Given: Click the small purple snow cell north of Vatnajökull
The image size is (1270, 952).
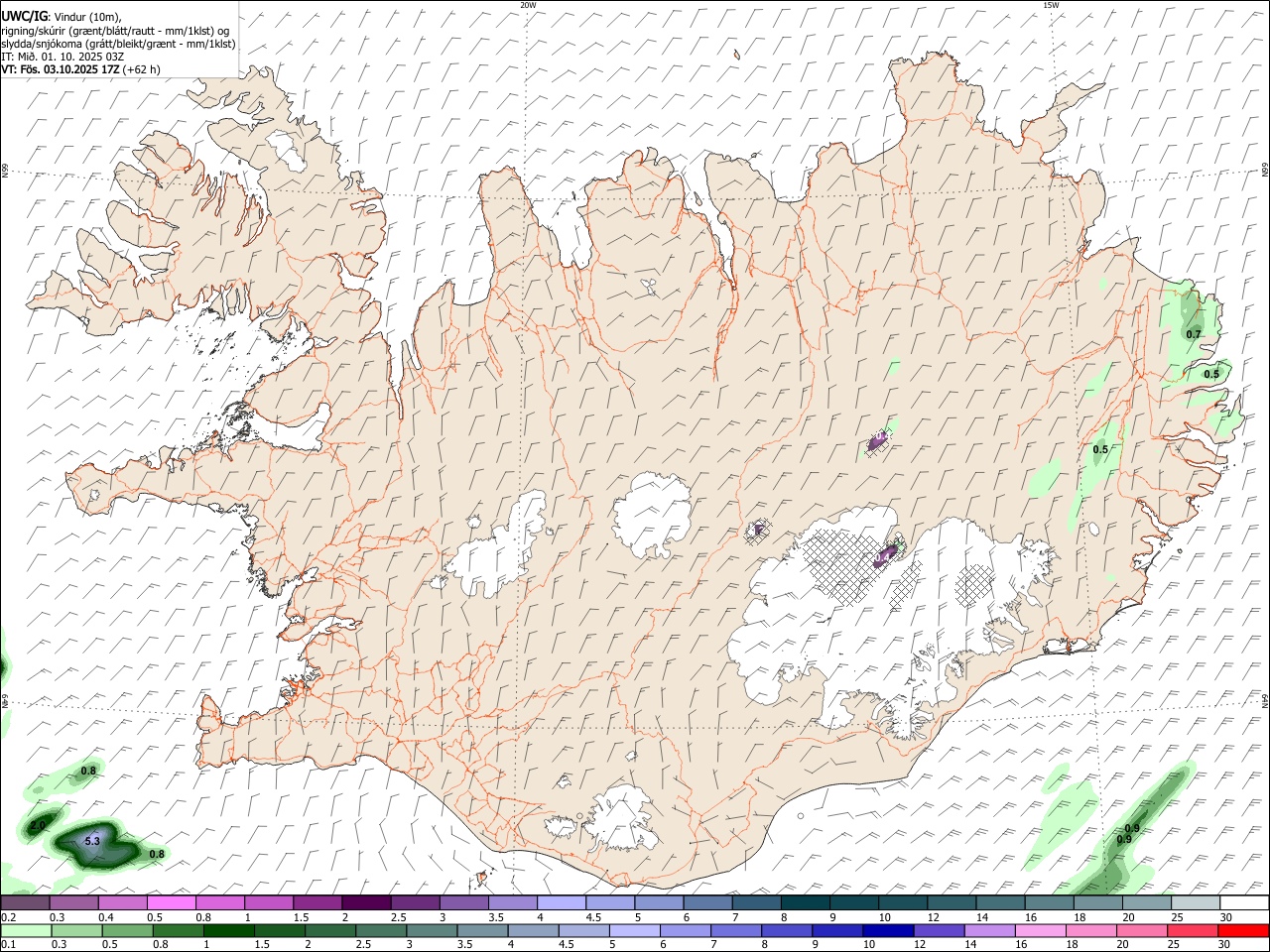Looking at the screenshot, I should (878, 439).
